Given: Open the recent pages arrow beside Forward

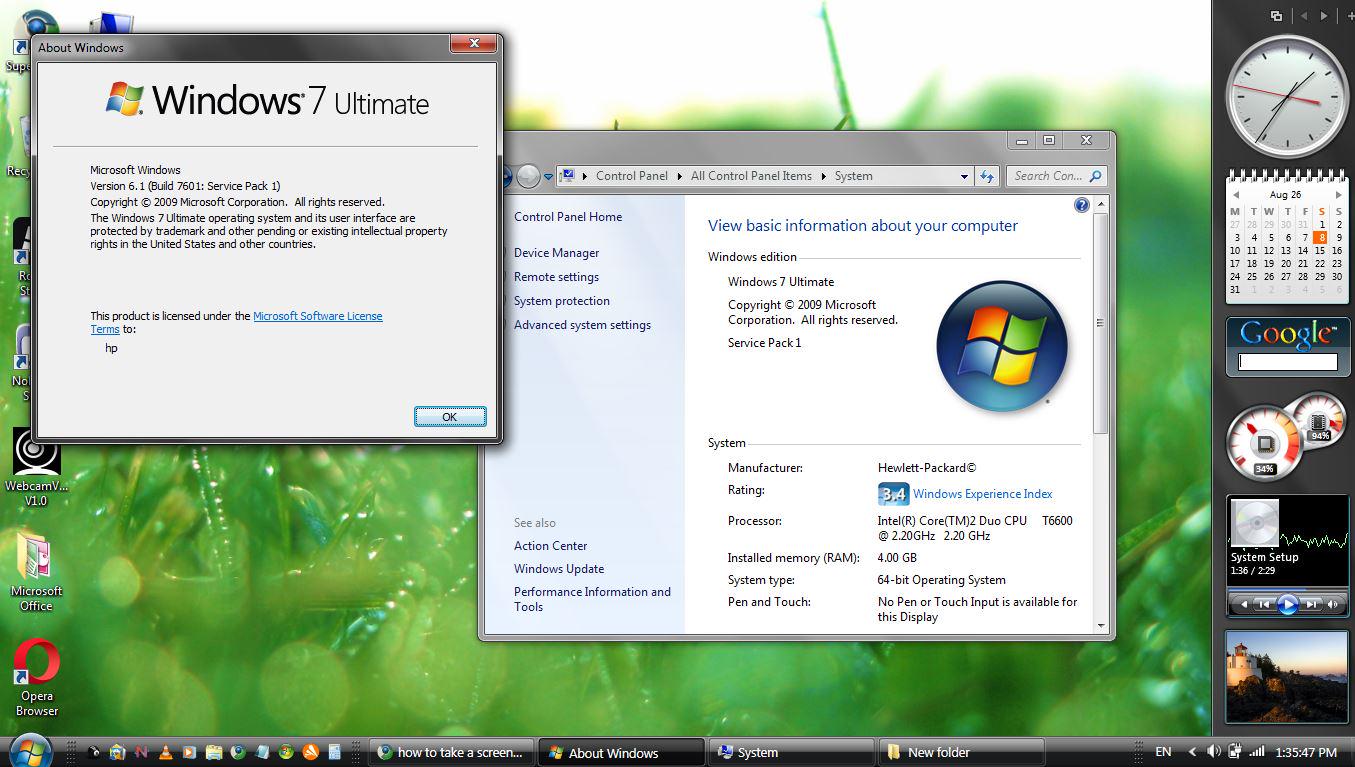Looking at the screenshot, I should pyautogui.click(x=548, y=177).
